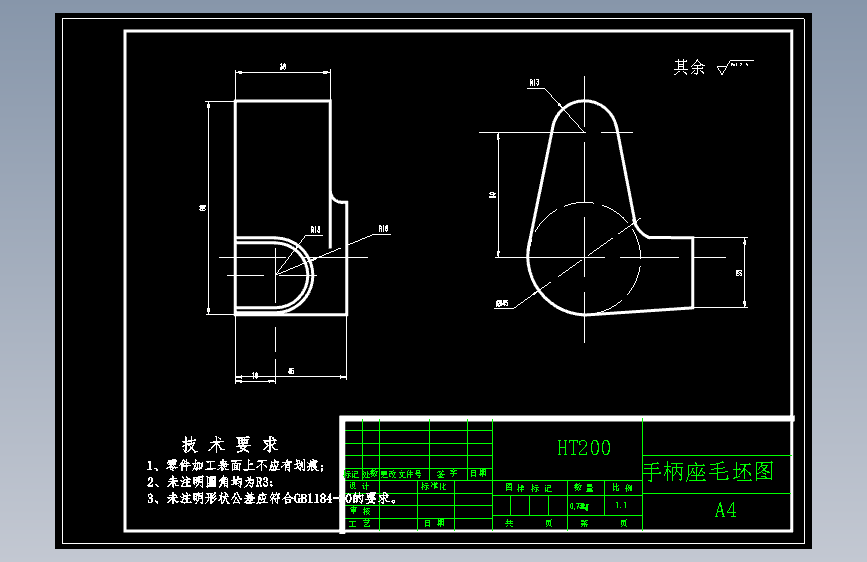Click the U-shaped slot outline in left view

coord(274,274)
